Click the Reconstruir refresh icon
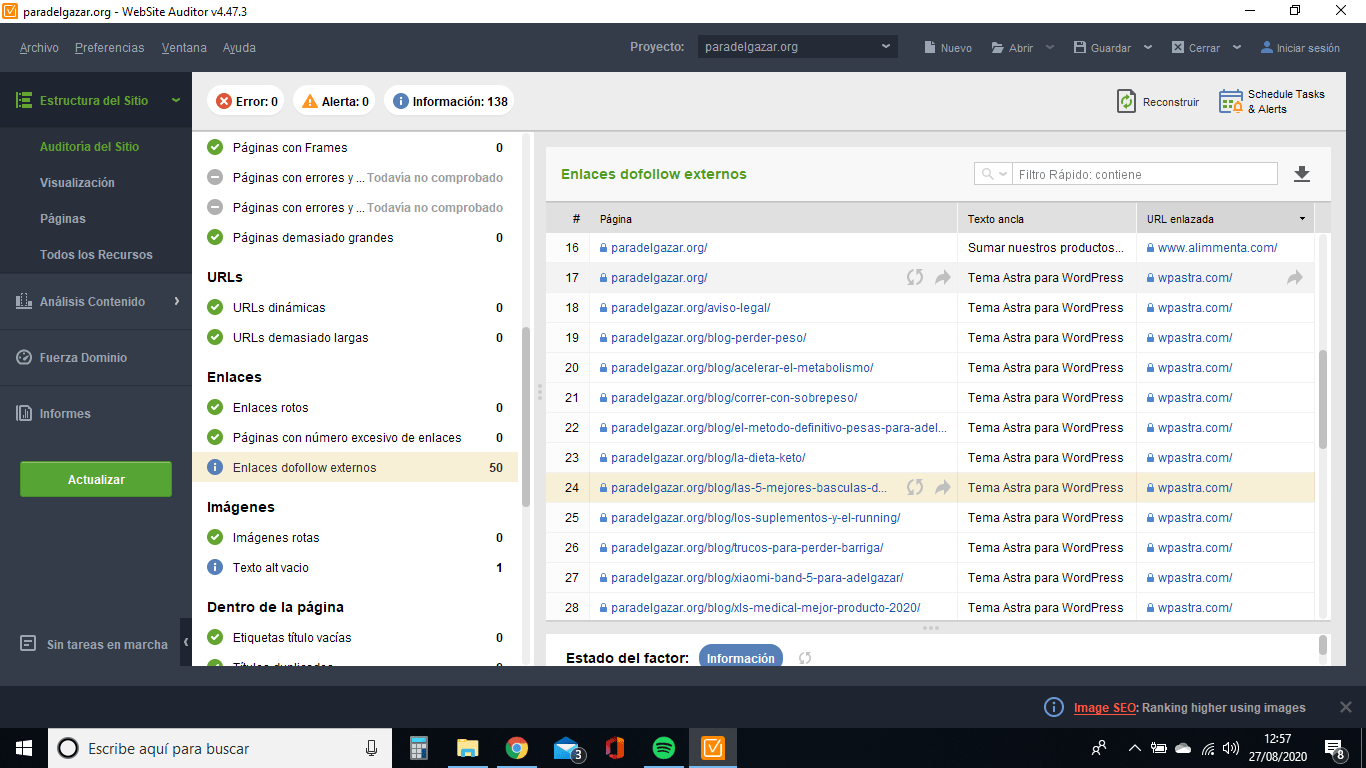1366x768 pixels. 1126,101
